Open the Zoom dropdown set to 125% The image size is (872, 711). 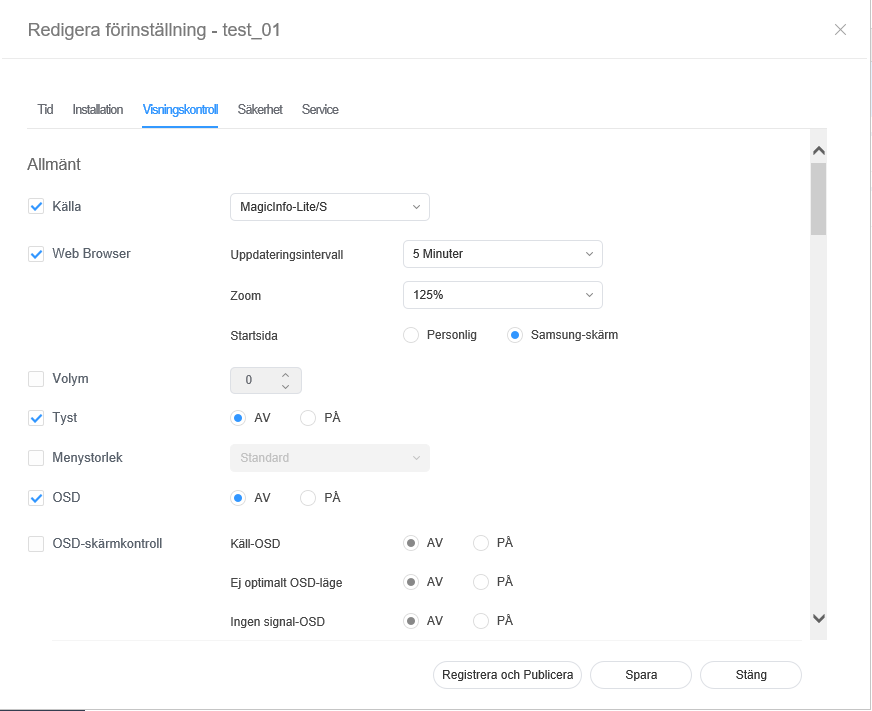tap(502, 296)
